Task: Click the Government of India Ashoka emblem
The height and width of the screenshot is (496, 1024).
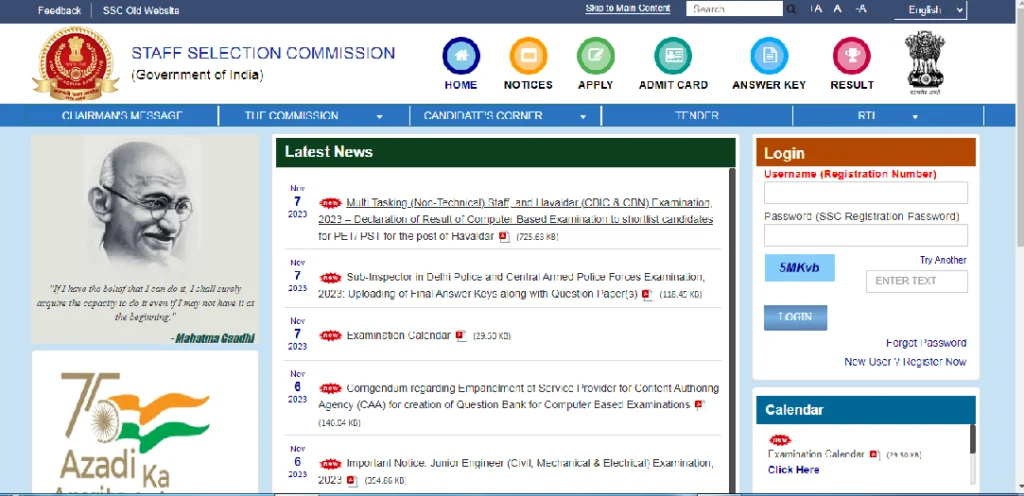Action: [x=925, y=63]
